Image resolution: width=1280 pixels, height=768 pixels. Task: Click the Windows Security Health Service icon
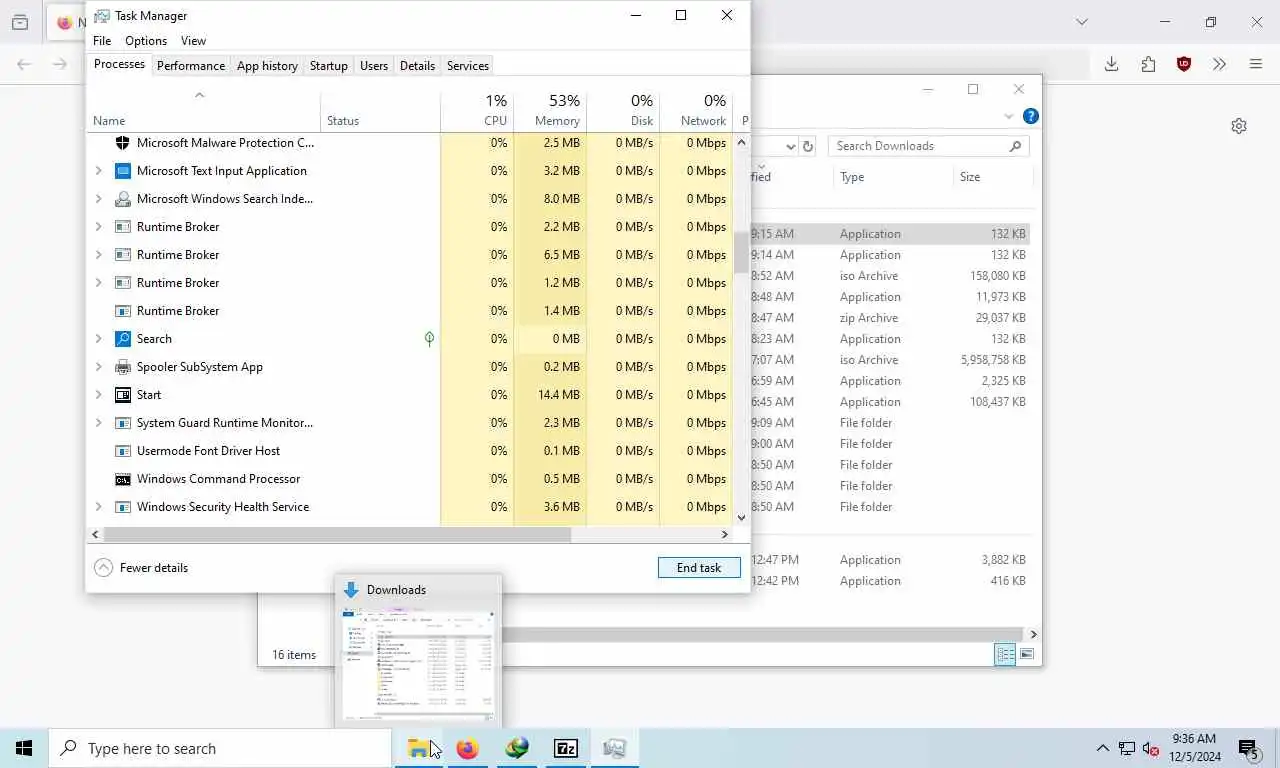click(123, 507)
